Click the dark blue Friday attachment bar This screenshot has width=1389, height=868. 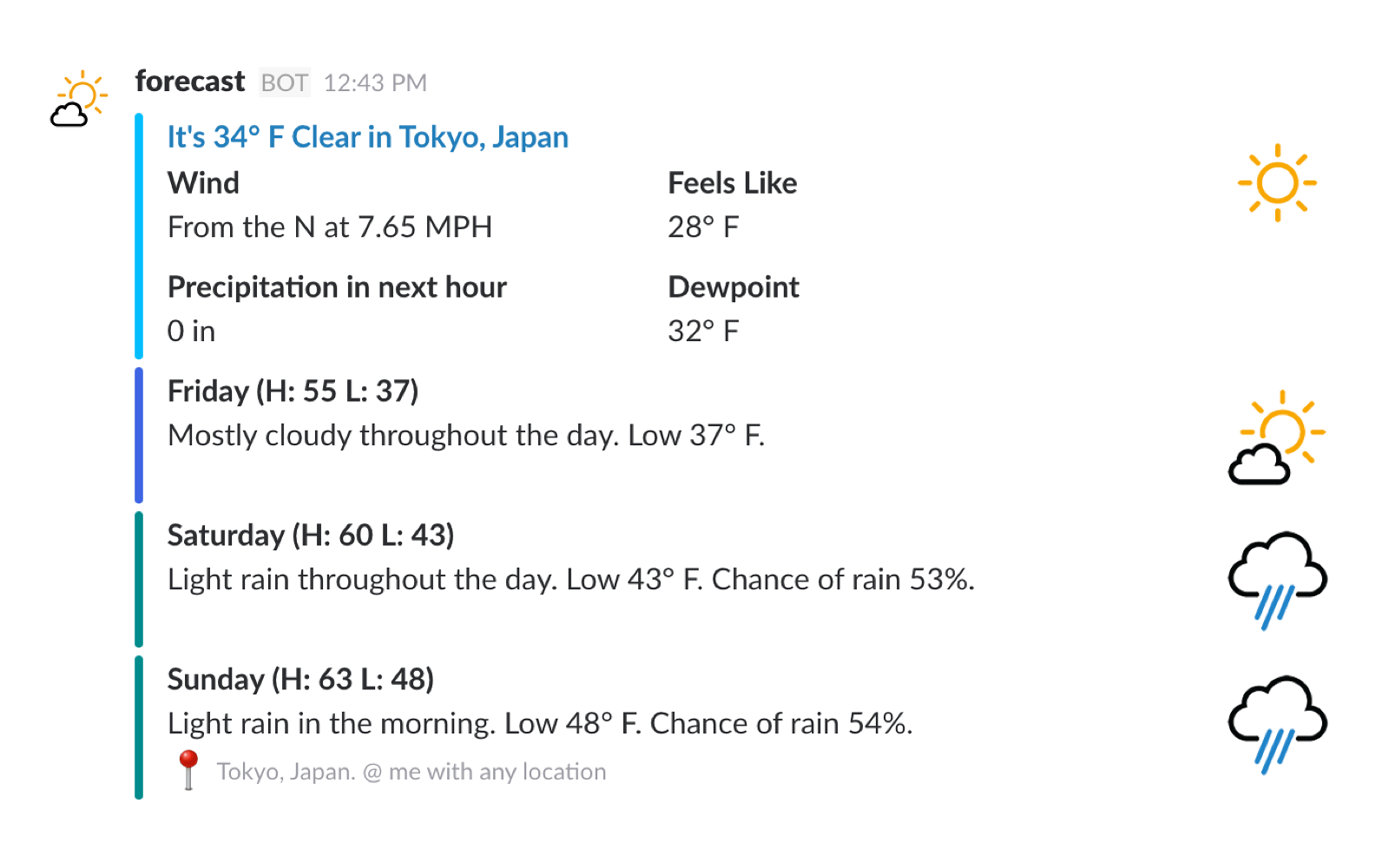[x=139, y=435]
